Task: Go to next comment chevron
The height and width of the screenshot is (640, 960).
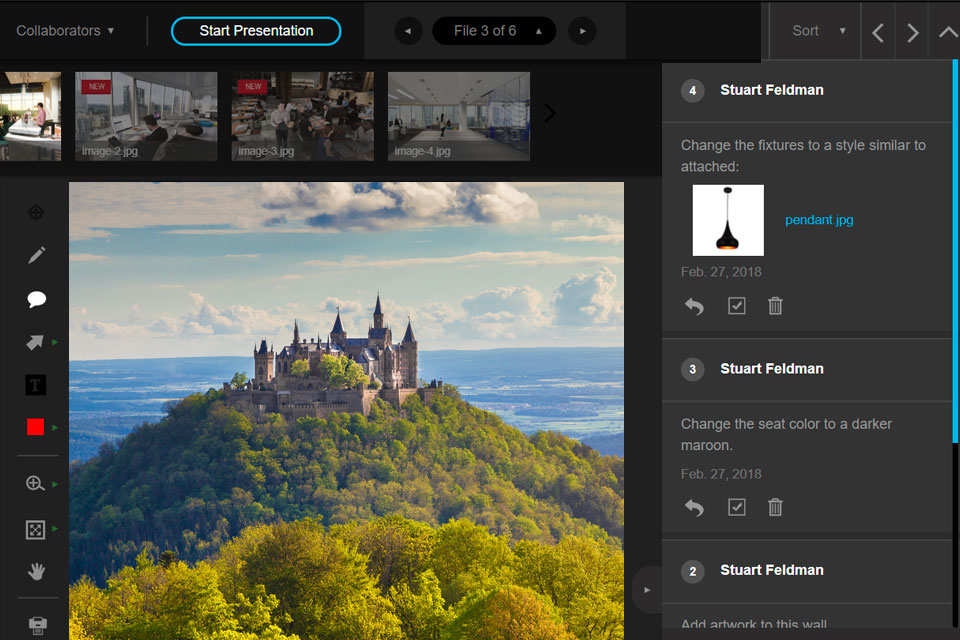Action: click(912, 32)
